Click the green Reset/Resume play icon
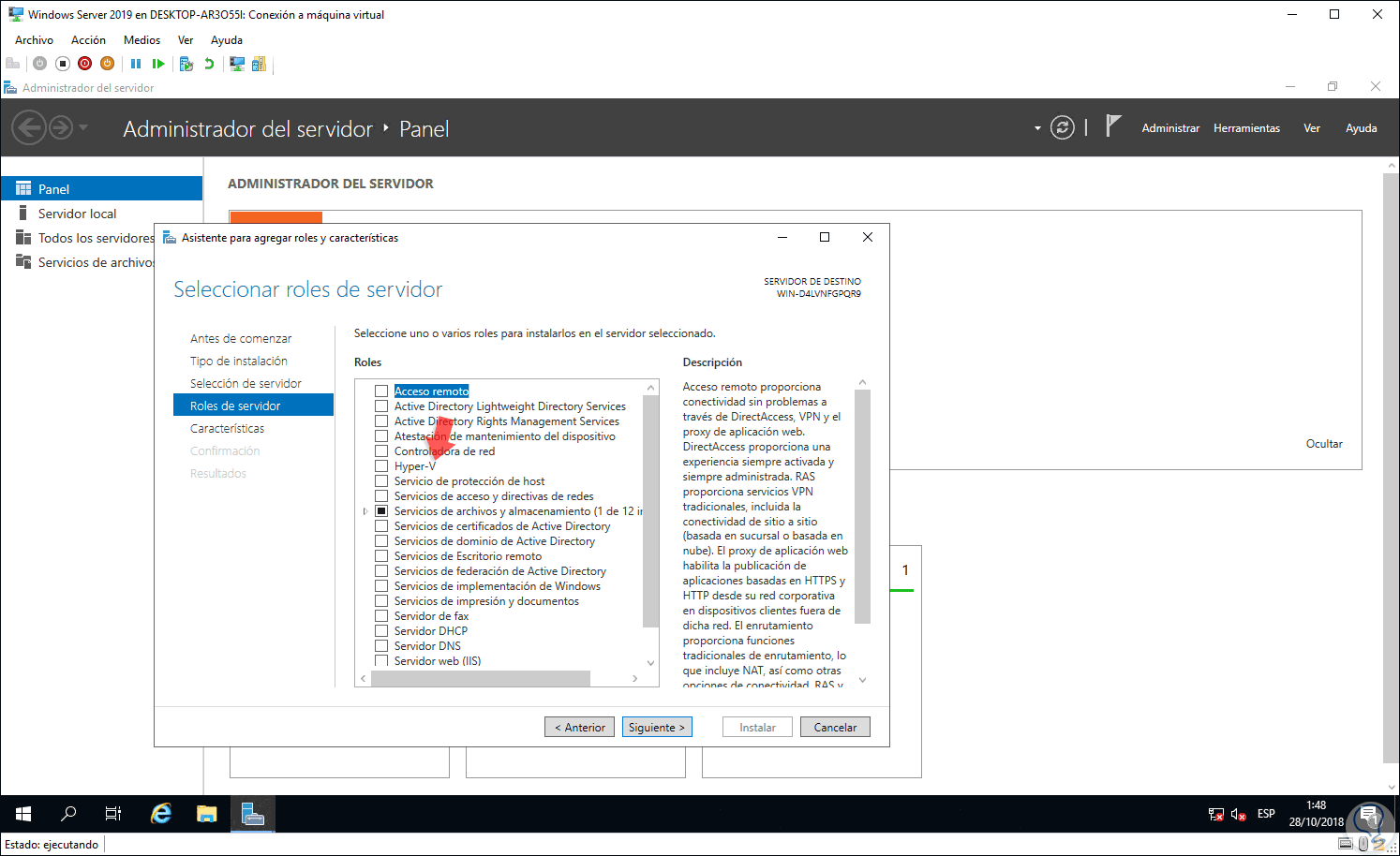Image resolution: width=1400 pixels, height=856 pixels. tap(158, 64)
